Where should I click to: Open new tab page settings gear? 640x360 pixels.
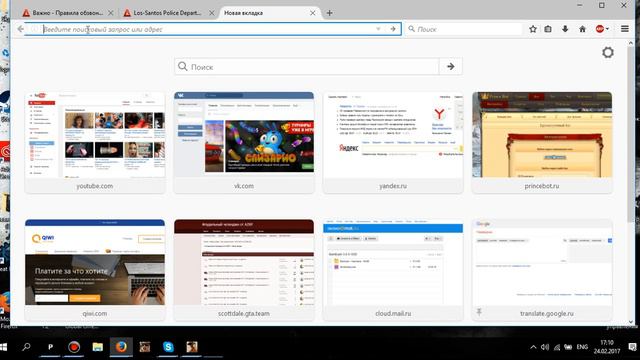(608, 52)
